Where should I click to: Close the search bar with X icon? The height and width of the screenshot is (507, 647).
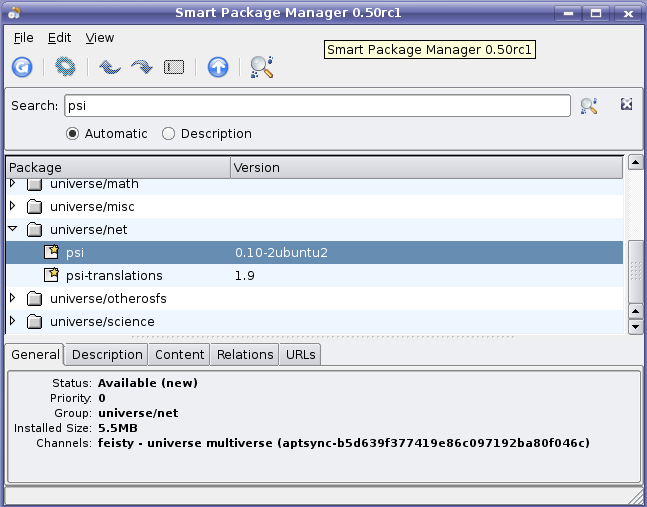pyautogui.click(x=626, y=104)
